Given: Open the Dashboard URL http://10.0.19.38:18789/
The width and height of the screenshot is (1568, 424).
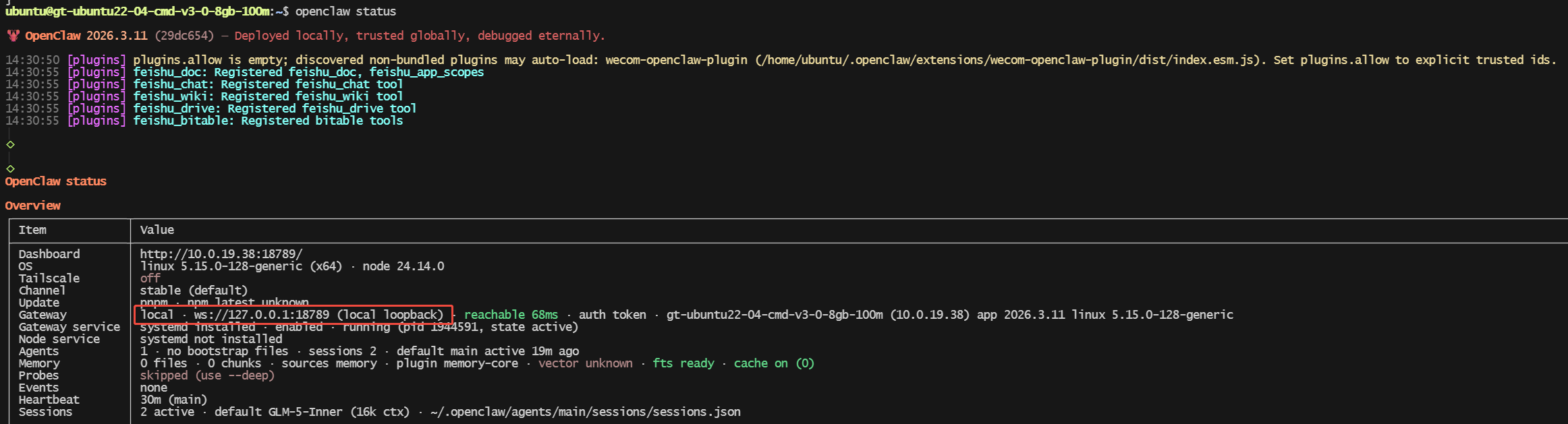Looking at the screenshot, I should point(221,254).
